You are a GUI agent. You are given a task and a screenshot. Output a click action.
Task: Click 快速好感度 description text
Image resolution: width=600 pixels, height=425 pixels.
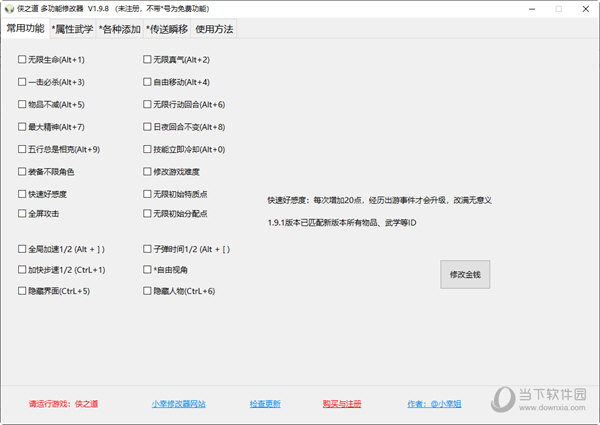click(x=380, y=200)
